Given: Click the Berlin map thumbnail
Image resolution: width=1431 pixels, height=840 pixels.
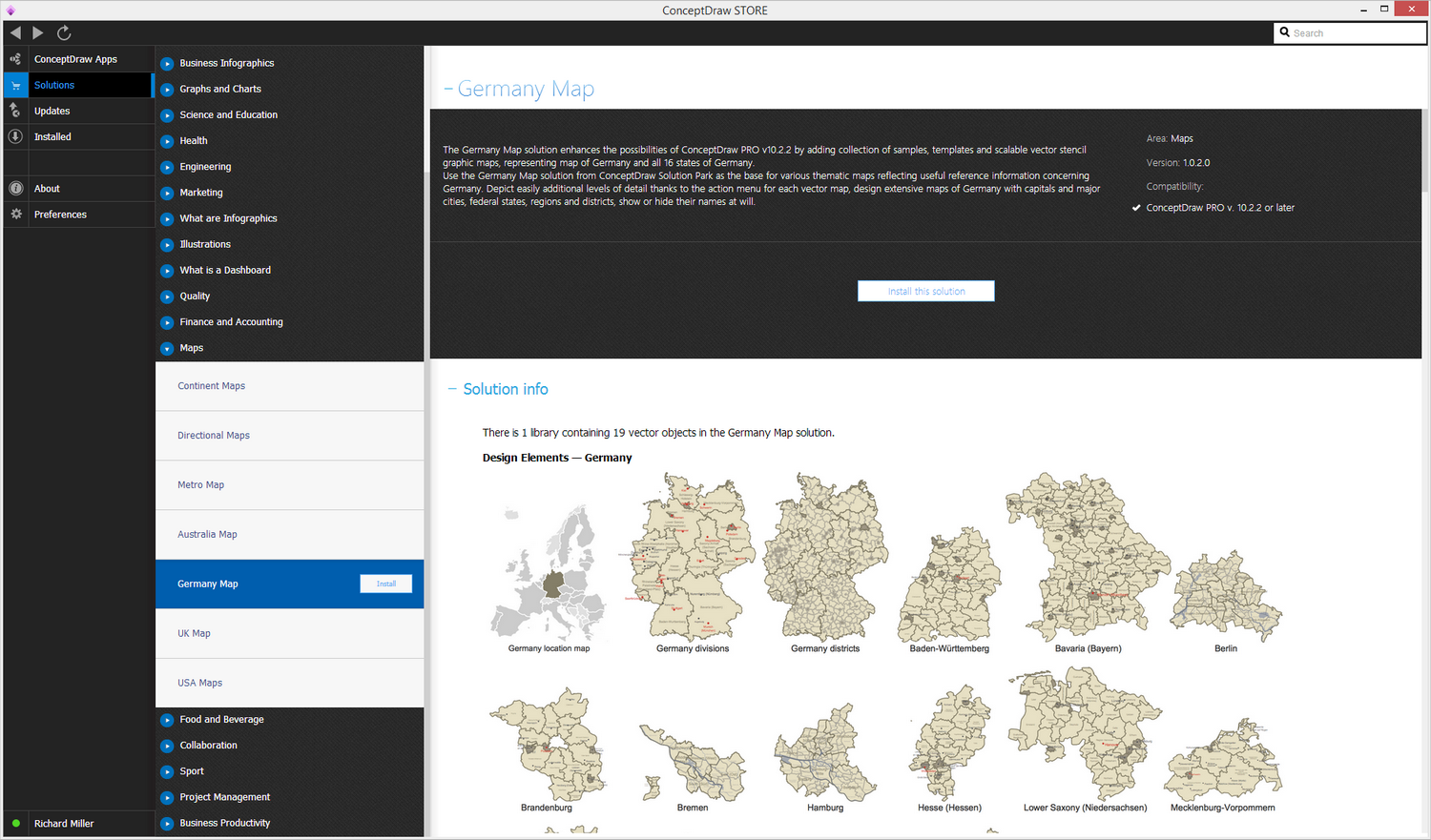Looking at the screenshot, I should (1226, 596).
